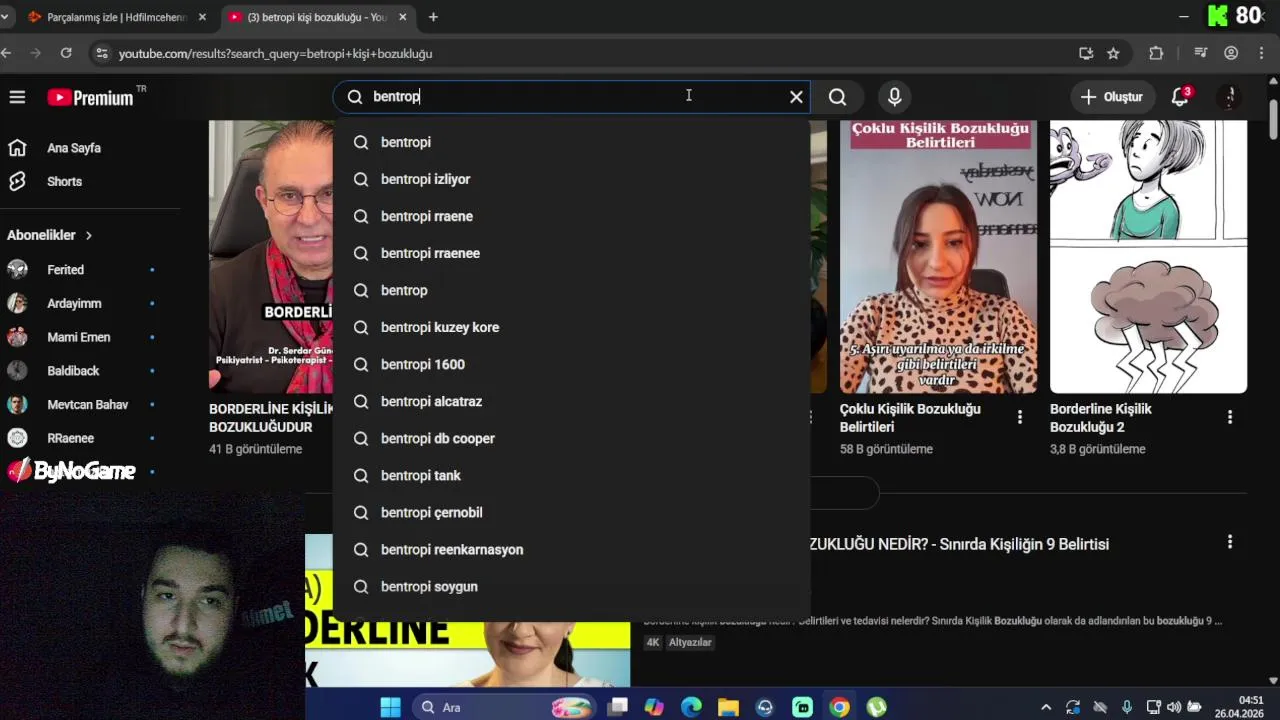Reload the current page

[x=66, y=53]
